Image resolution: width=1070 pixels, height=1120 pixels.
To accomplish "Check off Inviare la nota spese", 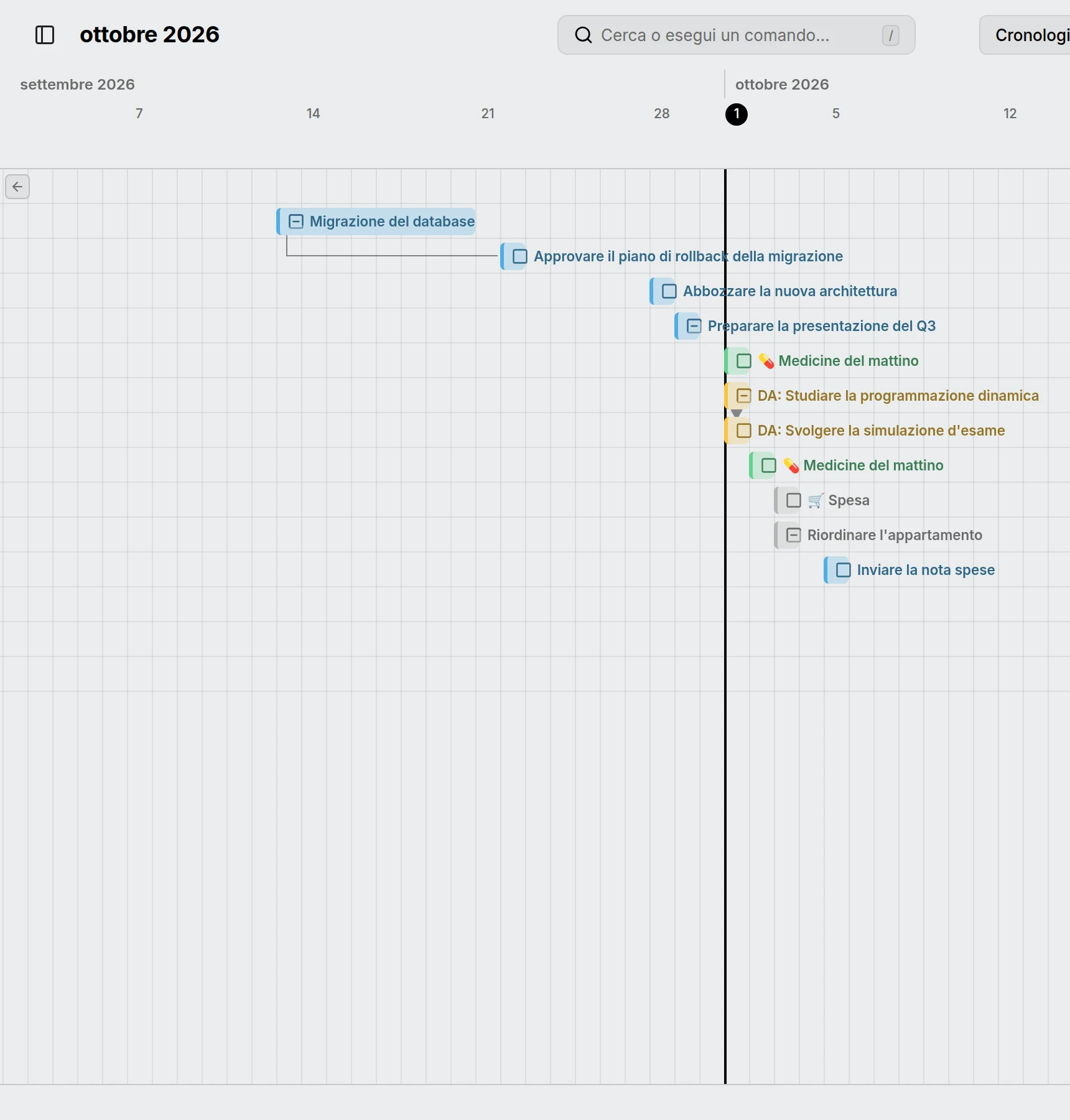I will tap(844, 570).
